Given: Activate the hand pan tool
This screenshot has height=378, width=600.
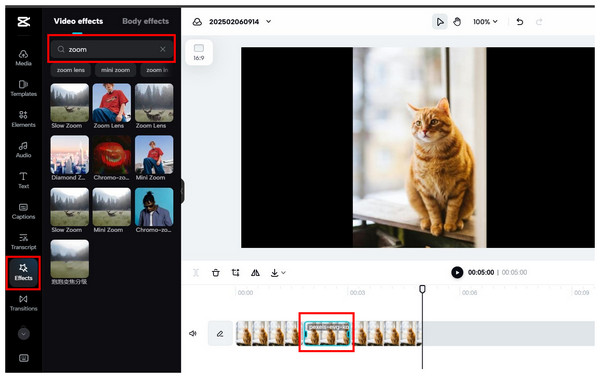Looking at the screenshot, I should [x=457, y=22].
